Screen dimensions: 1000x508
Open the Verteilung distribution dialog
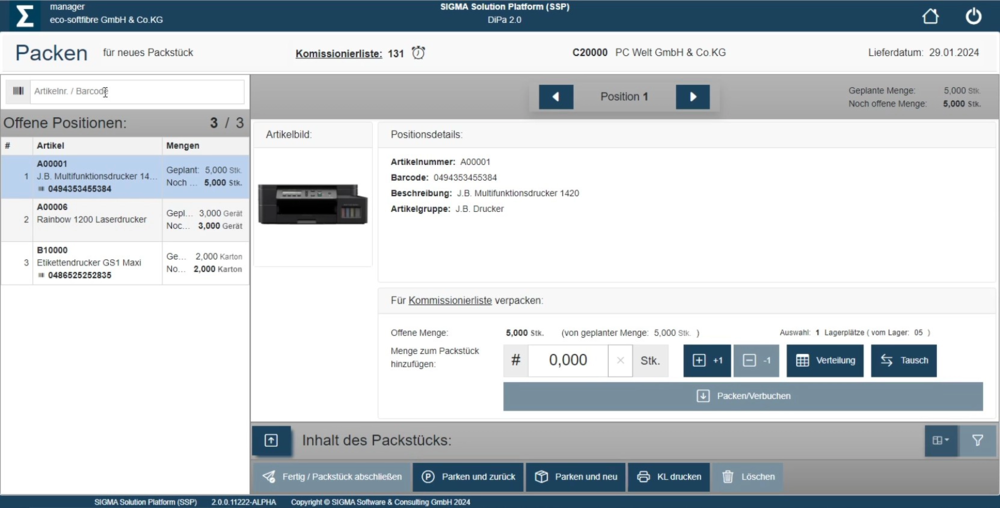coord(825,361)
